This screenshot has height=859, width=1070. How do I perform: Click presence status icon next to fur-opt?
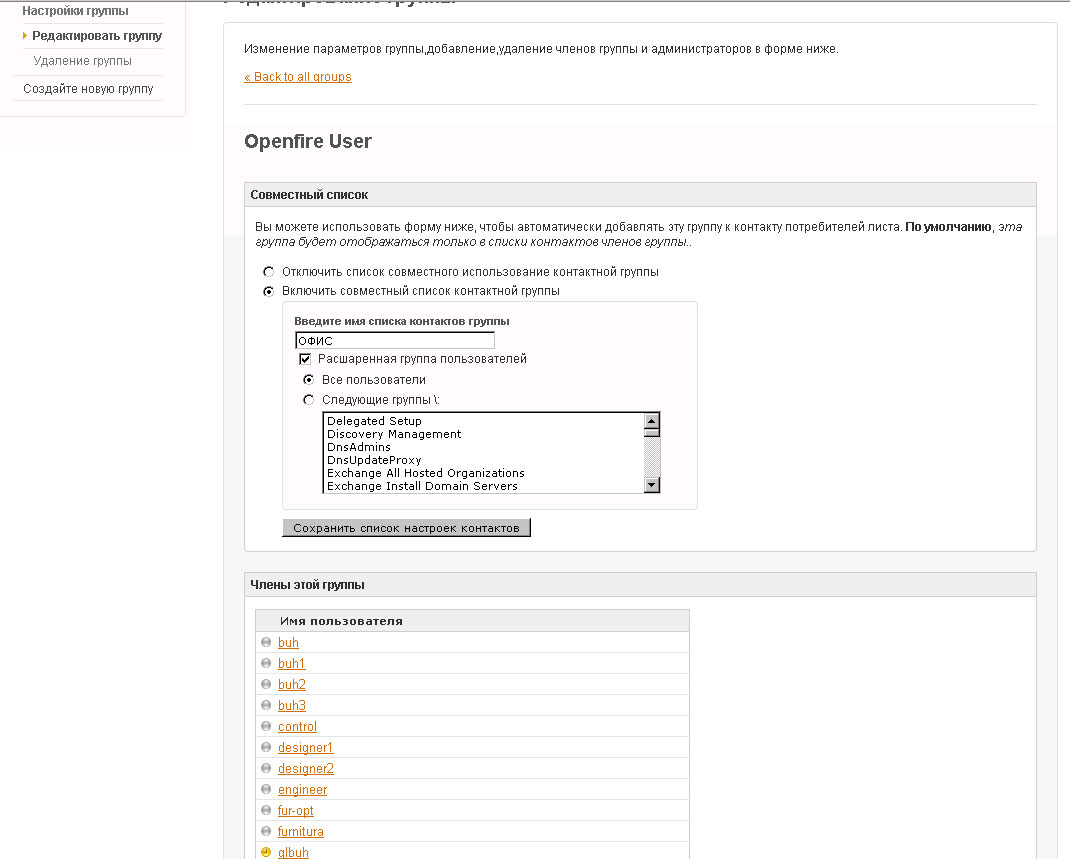tap(266, 811)
